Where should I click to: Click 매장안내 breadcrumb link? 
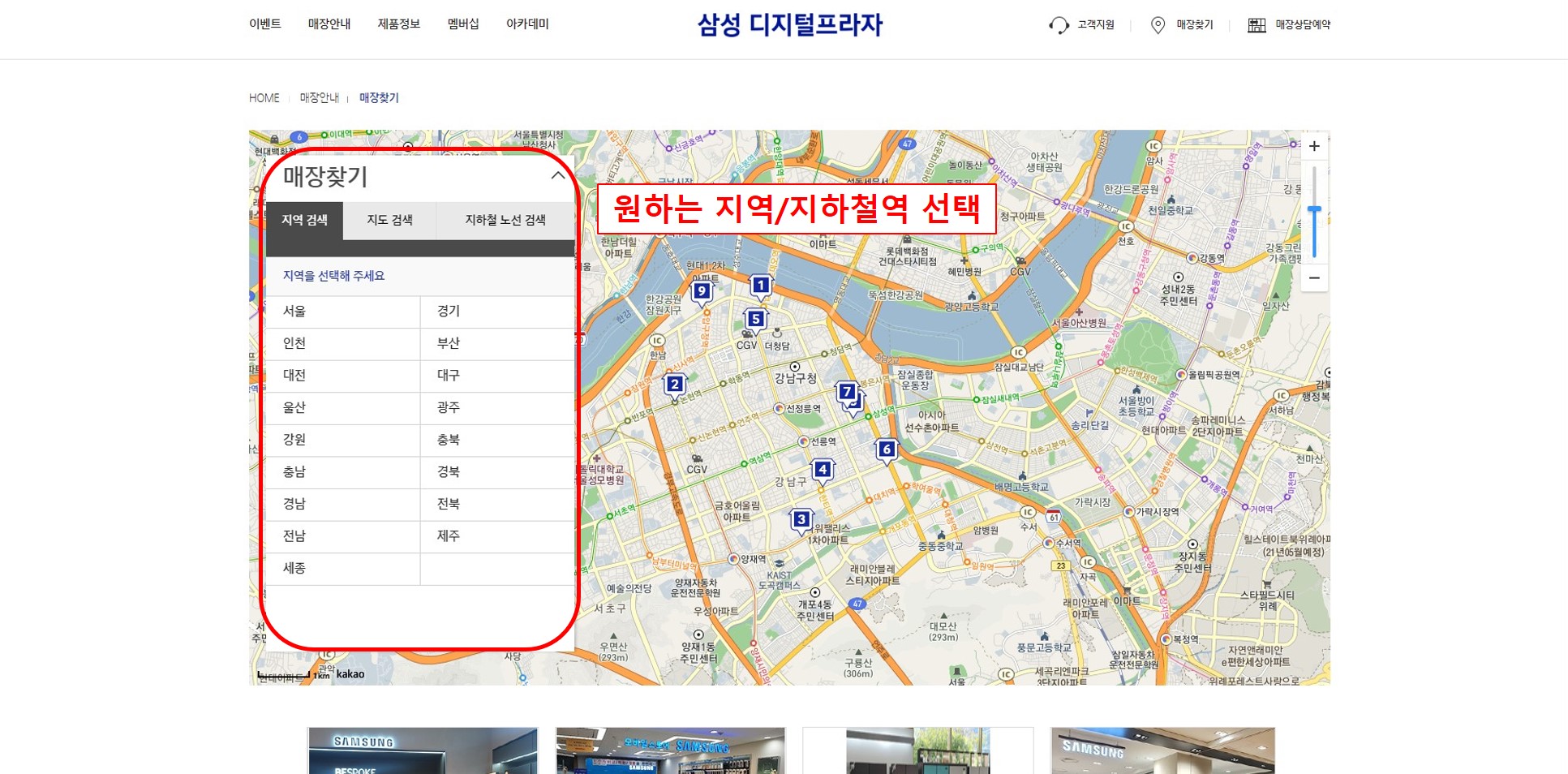pos(319,98)
